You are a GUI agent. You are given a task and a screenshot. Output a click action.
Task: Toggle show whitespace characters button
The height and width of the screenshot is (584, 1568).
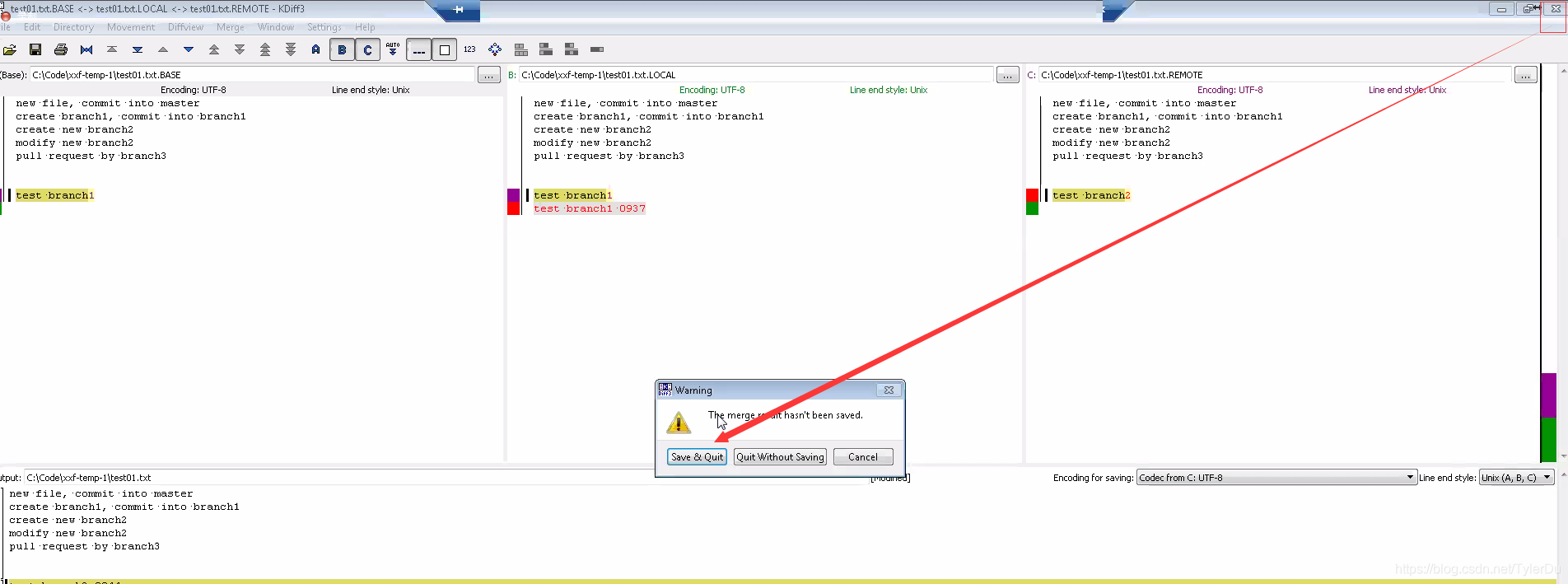(x=418, y=49)
